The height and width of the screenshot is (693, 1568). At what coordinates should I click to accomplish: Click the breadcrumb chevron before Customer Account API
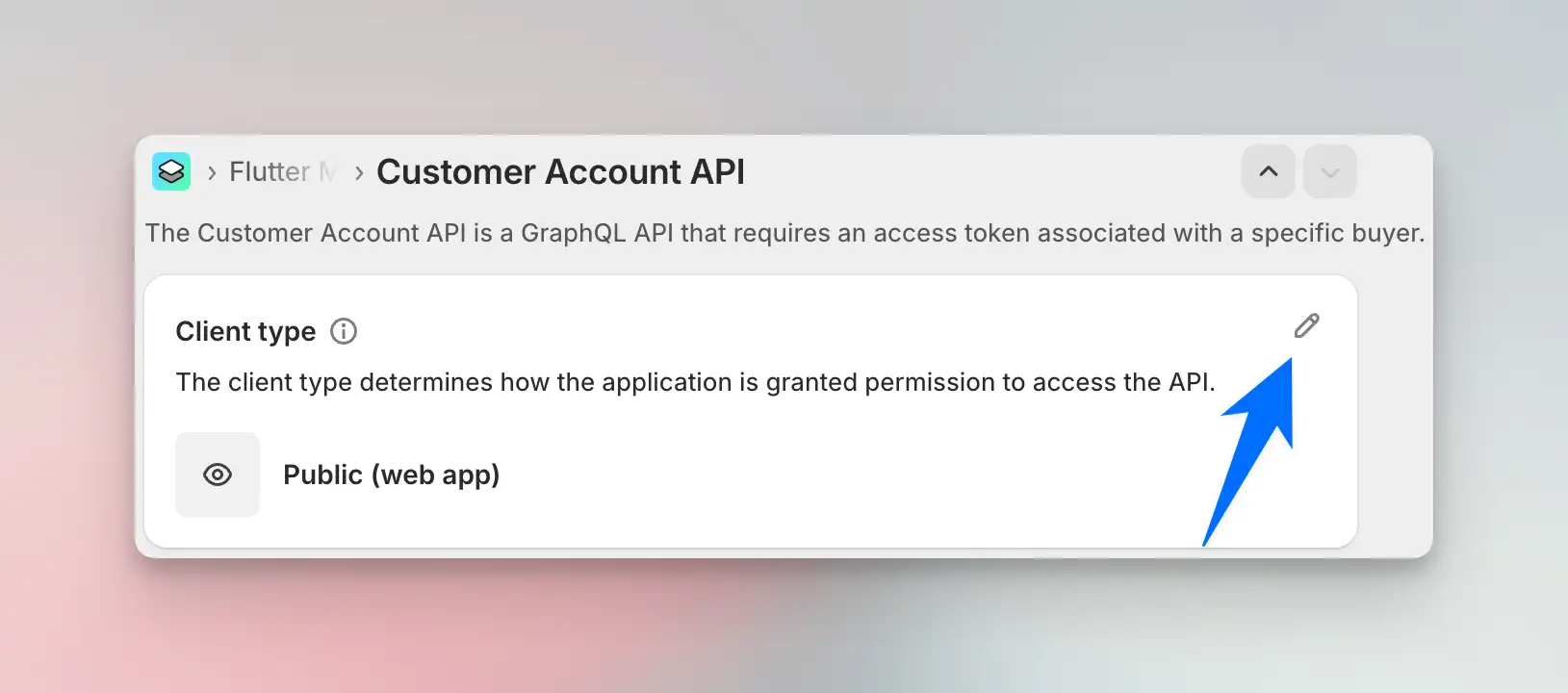pos(359,173)
